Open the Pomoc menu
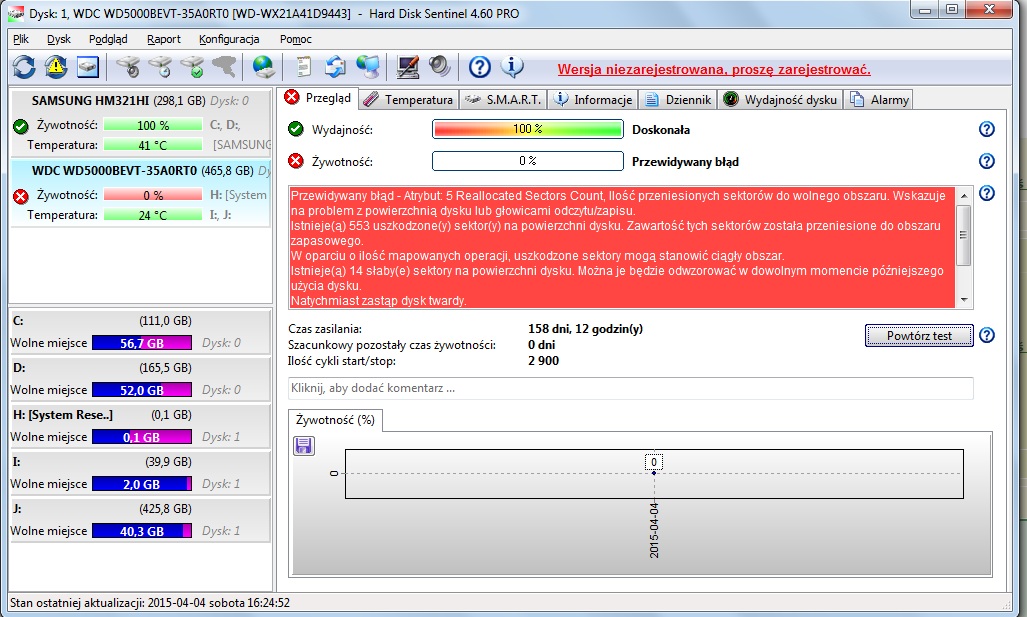Viewport: 1027px width, 617px height. click(295, 39)
